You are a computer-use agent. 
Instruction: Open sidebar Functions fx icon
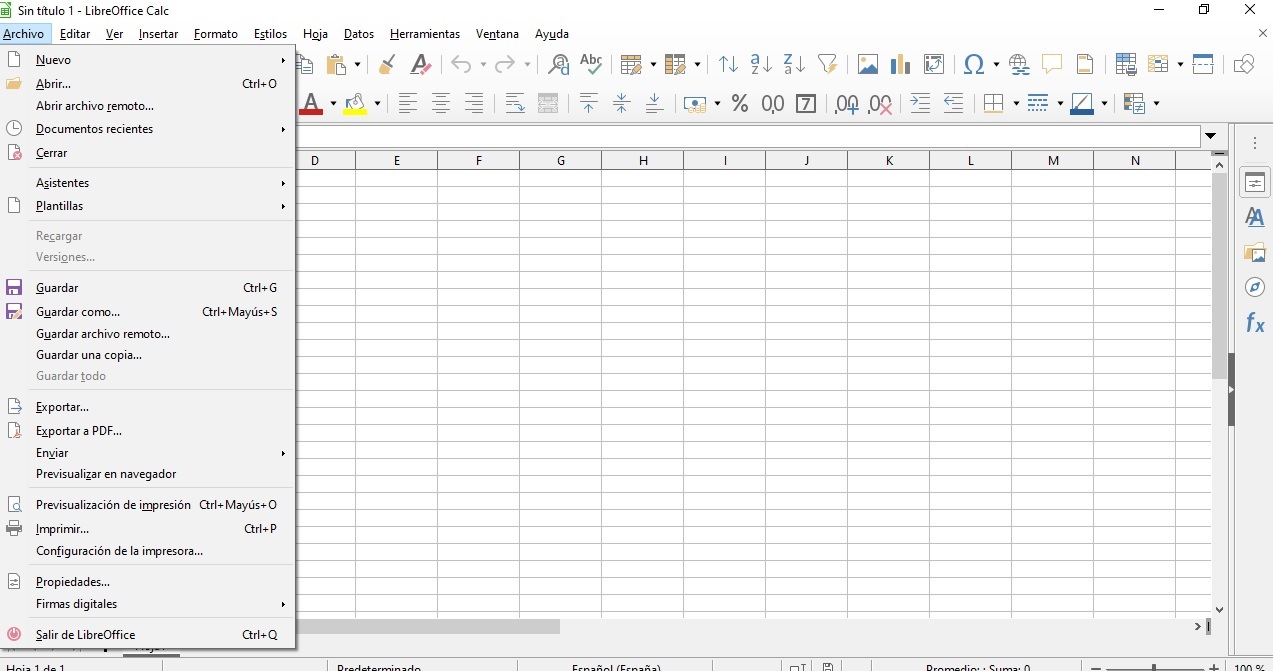click(x=1254, y=323)
